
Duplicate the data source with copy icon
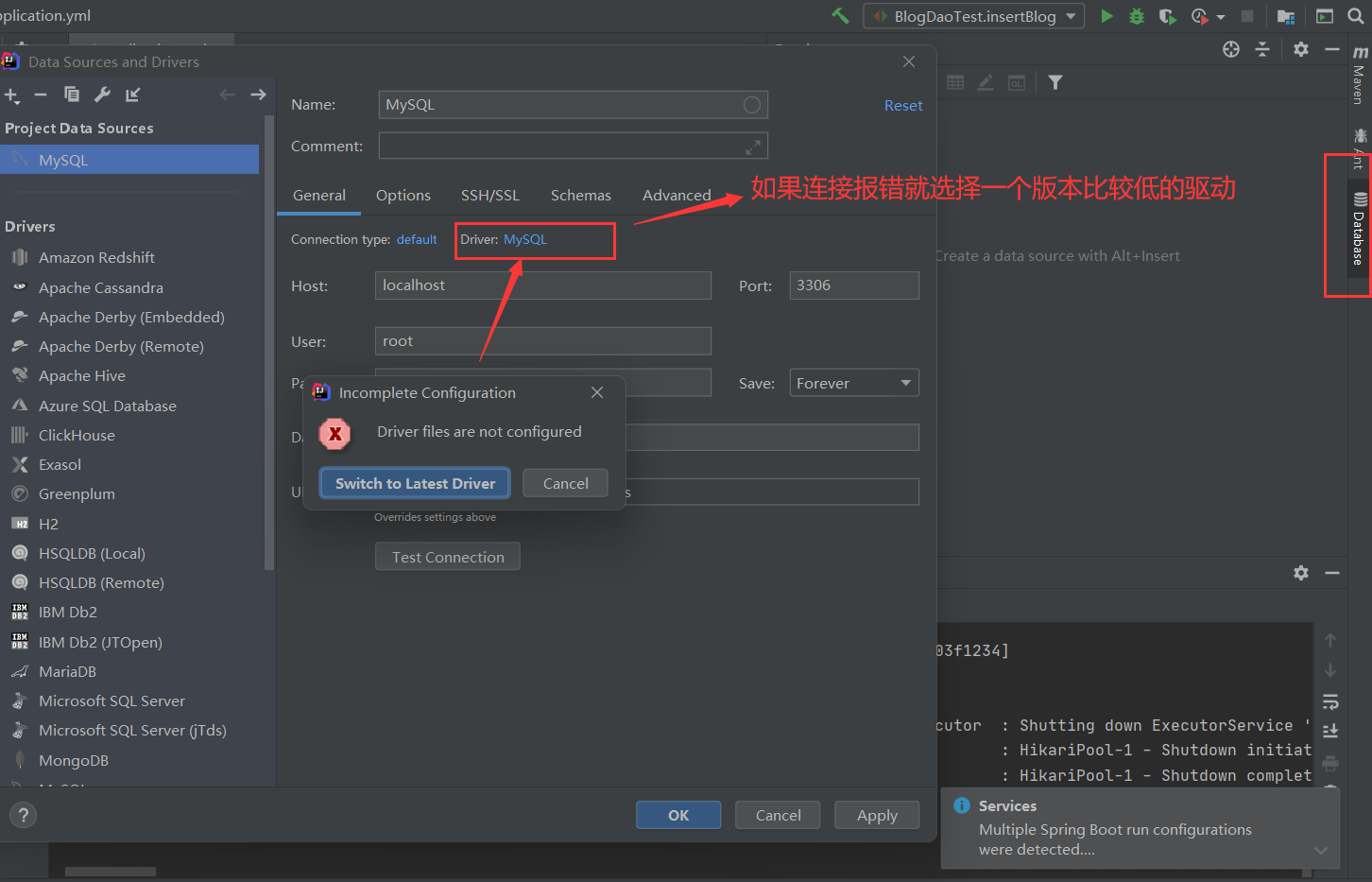(72, 95)
